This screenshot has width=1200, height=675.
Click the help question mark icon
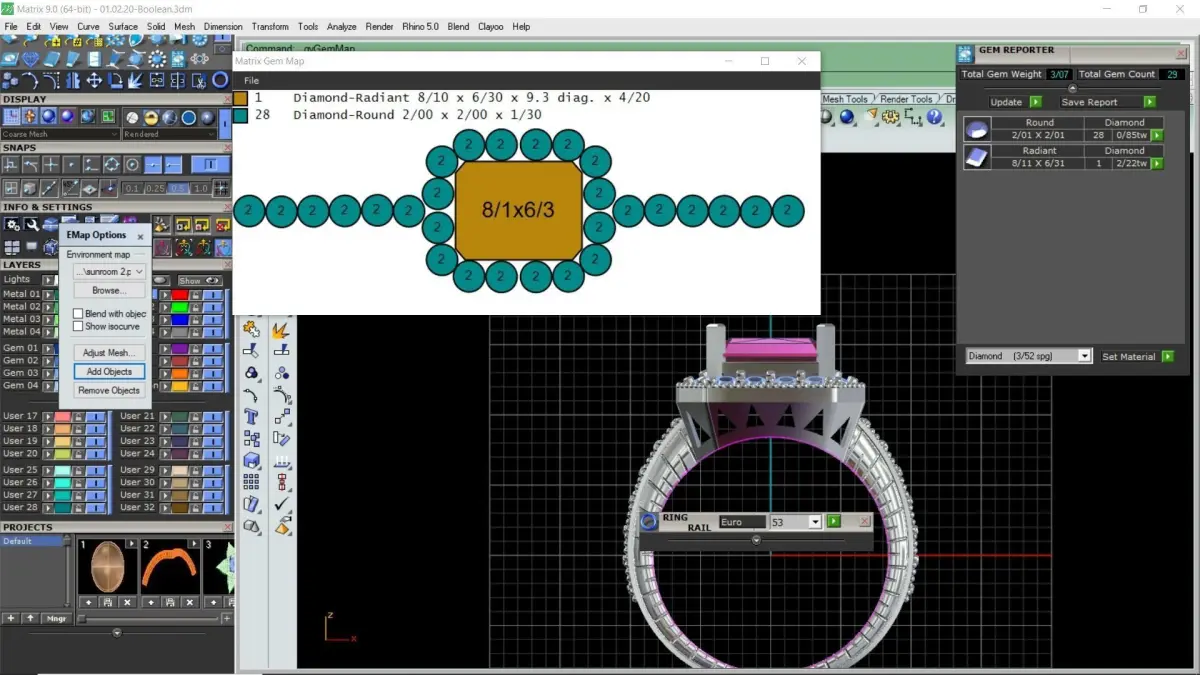(935, 117)
